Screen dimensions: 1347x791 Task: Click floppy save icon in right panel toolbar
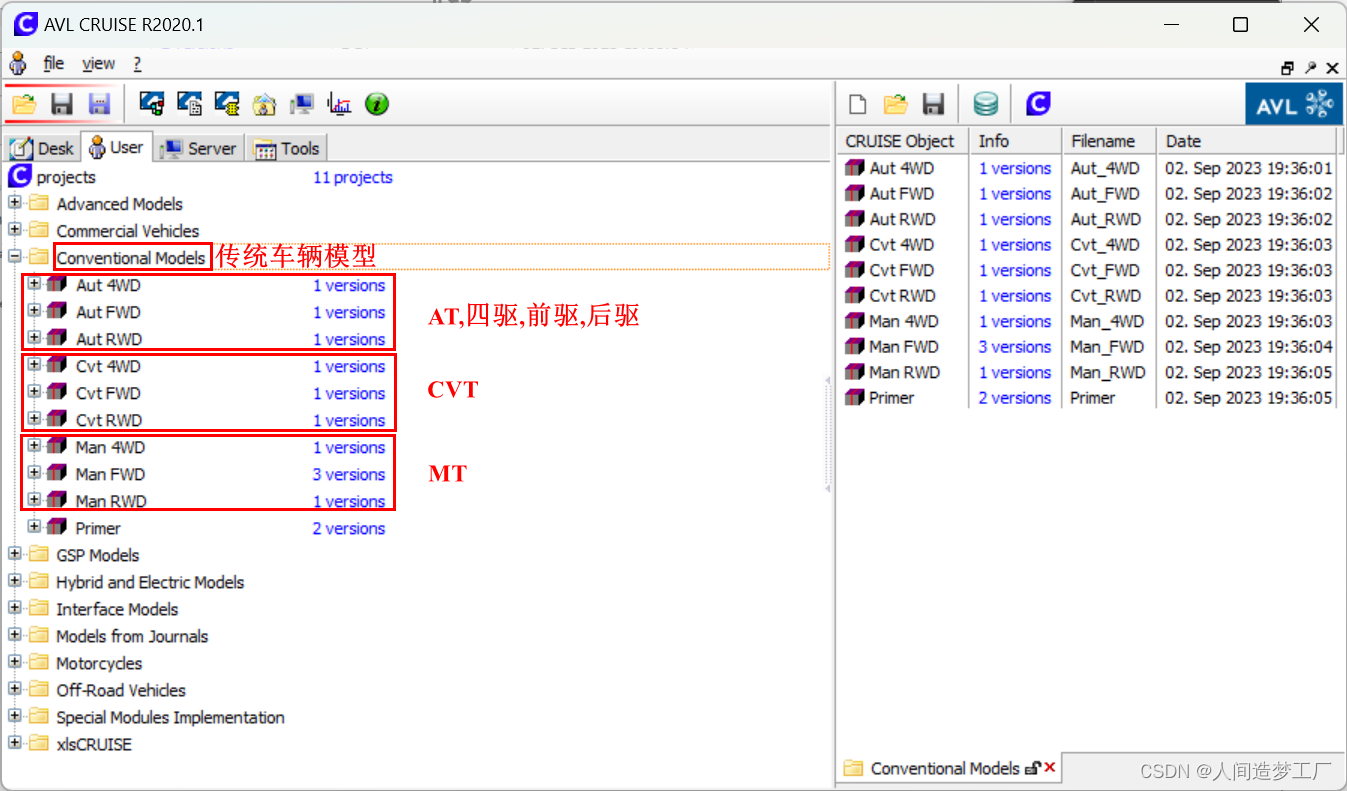point(933,104)
